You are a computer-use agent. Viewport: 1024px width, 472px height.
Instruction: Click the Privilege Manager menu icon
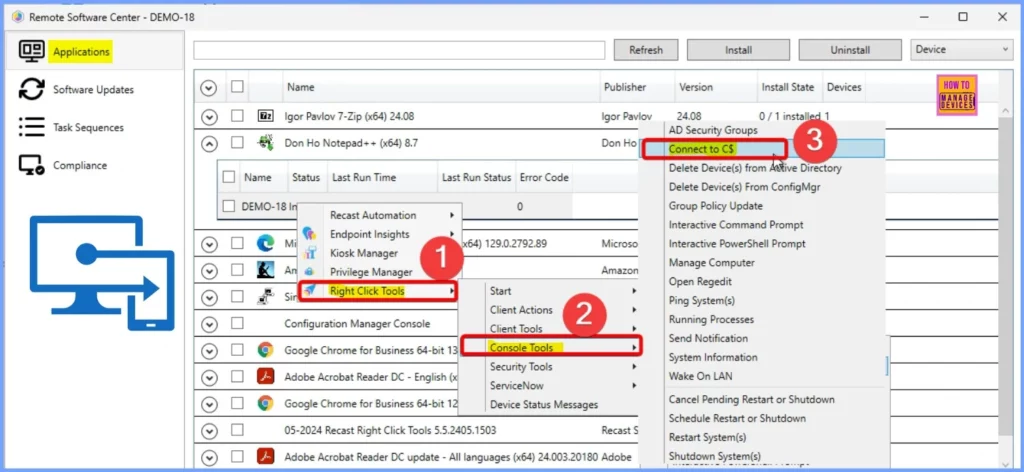pos(310,272)
